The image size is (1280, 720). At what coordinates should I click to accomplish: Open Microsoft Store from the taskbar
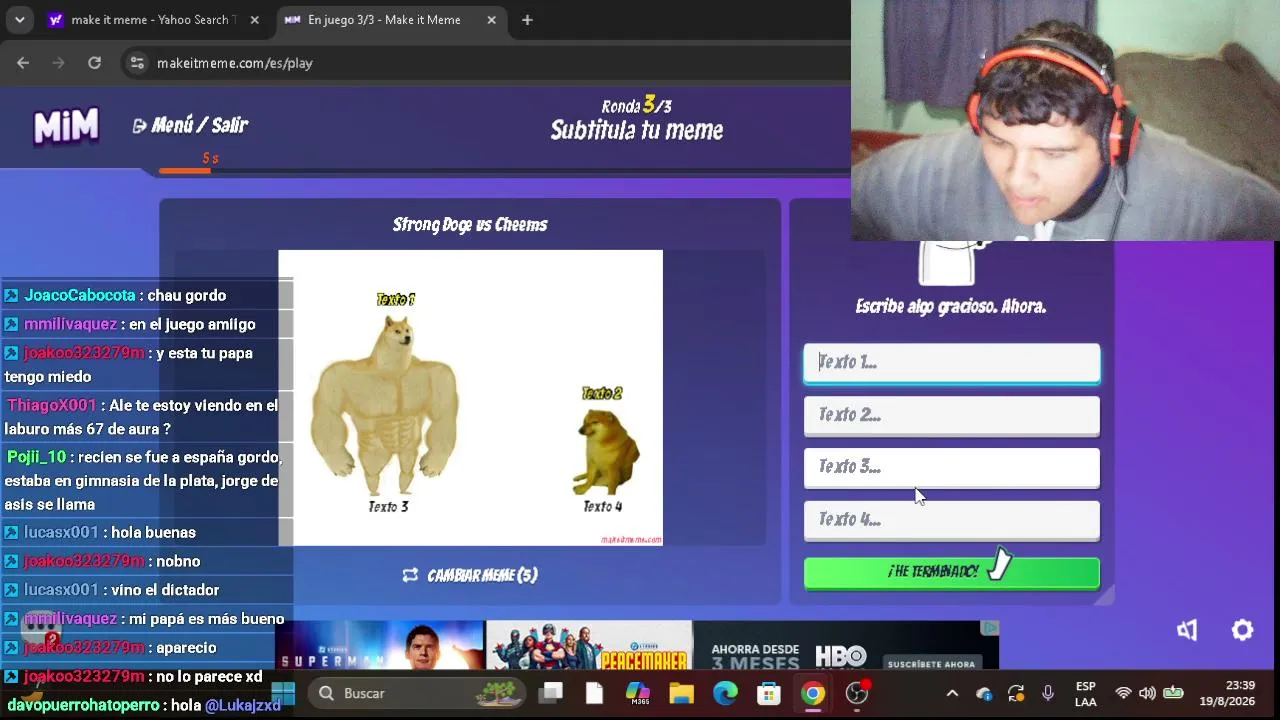click(769, 693)
